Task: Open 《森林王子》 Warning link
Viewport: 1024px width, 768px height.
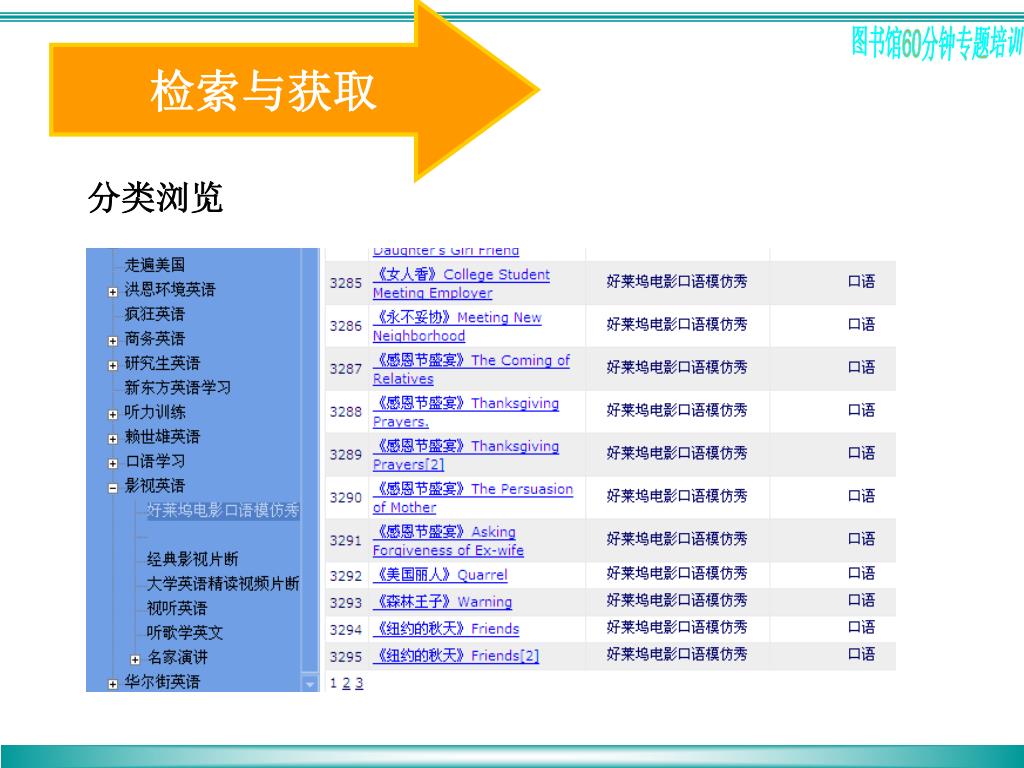Action: [x=442, y=601]
